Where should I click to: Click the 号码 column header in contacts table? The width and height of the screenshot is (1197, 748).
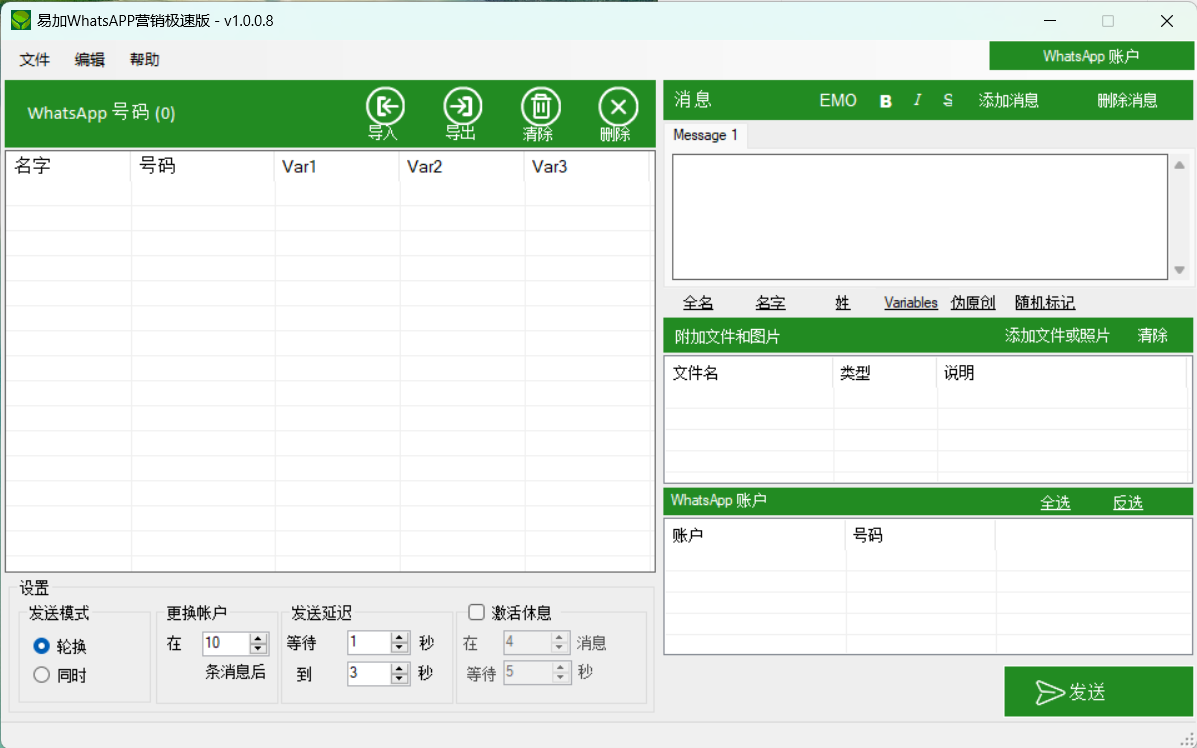[202, 166]
